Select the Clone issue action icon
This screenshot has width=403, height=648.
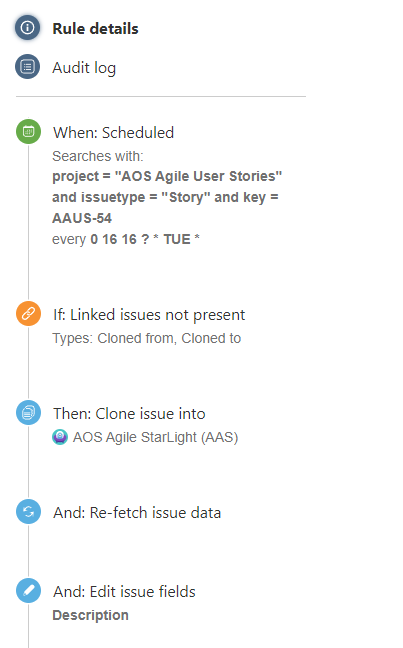click(28, 412)
